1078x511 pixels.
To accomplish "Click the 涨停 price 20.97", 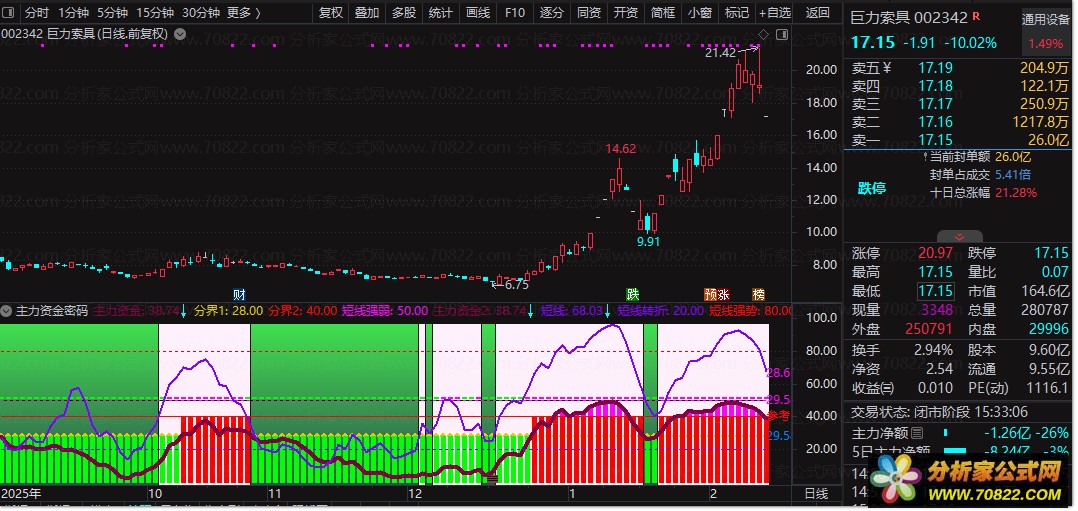I will [935, 253].
